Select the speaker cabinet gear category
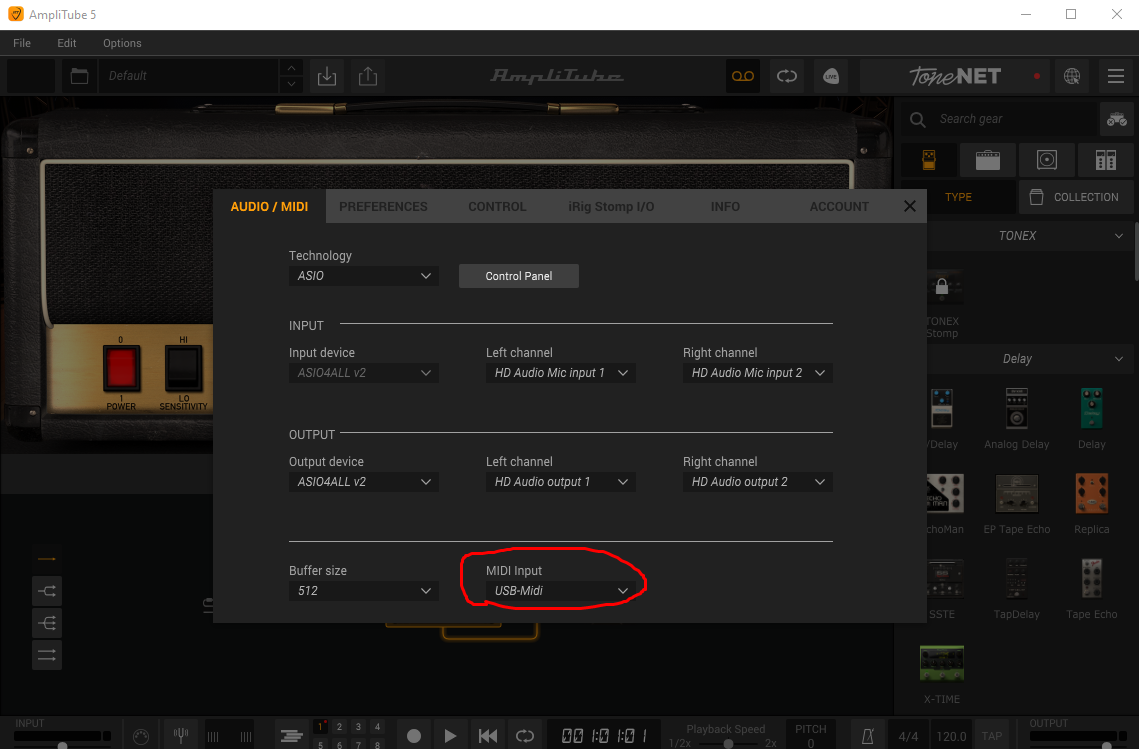1139x749 pixels. point(1047,160)
